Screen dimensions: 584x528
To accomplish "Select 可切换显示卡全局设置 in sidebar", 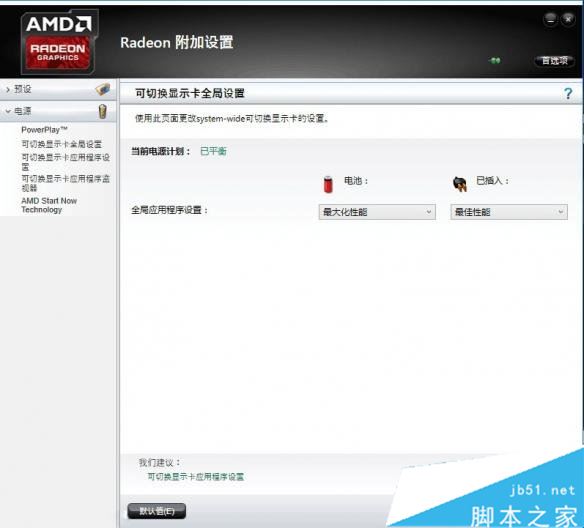I will pos(61,144).
